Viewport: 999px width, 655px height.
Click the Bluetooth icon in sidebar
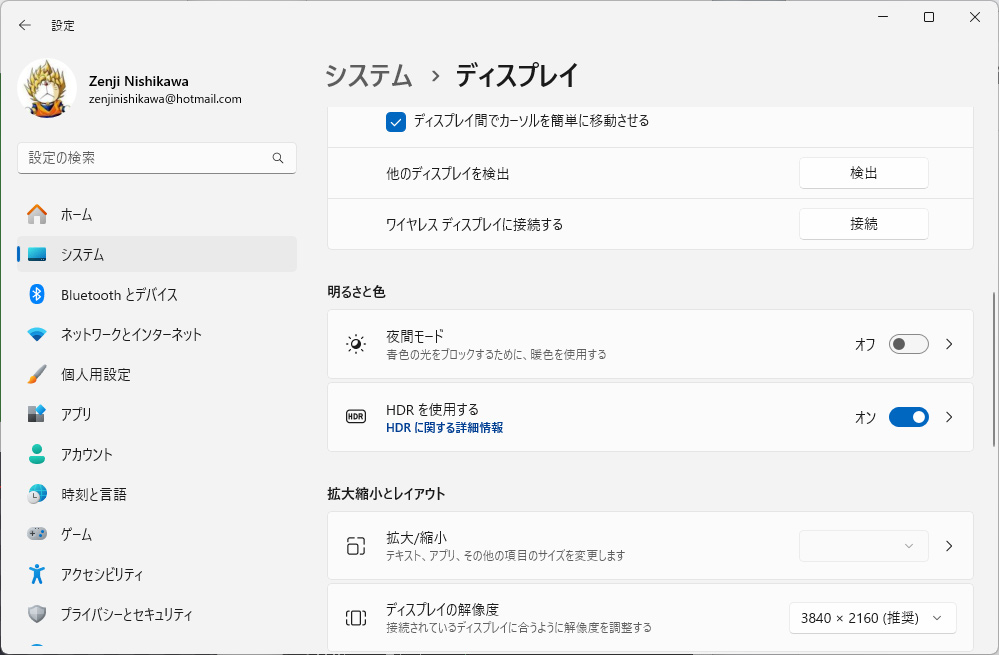coord(37,294)
